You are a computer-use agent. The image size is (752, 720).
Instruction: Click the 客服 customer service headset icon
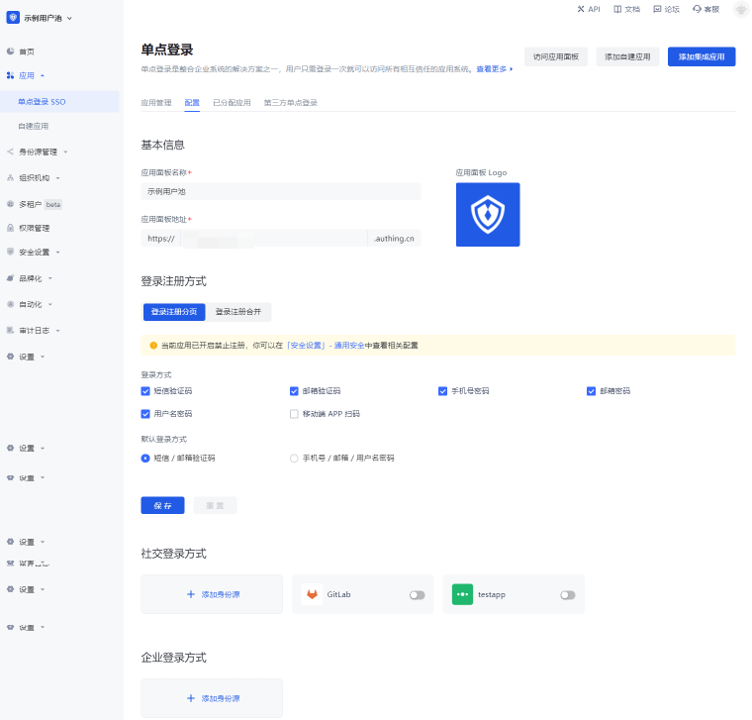[696, 9]
